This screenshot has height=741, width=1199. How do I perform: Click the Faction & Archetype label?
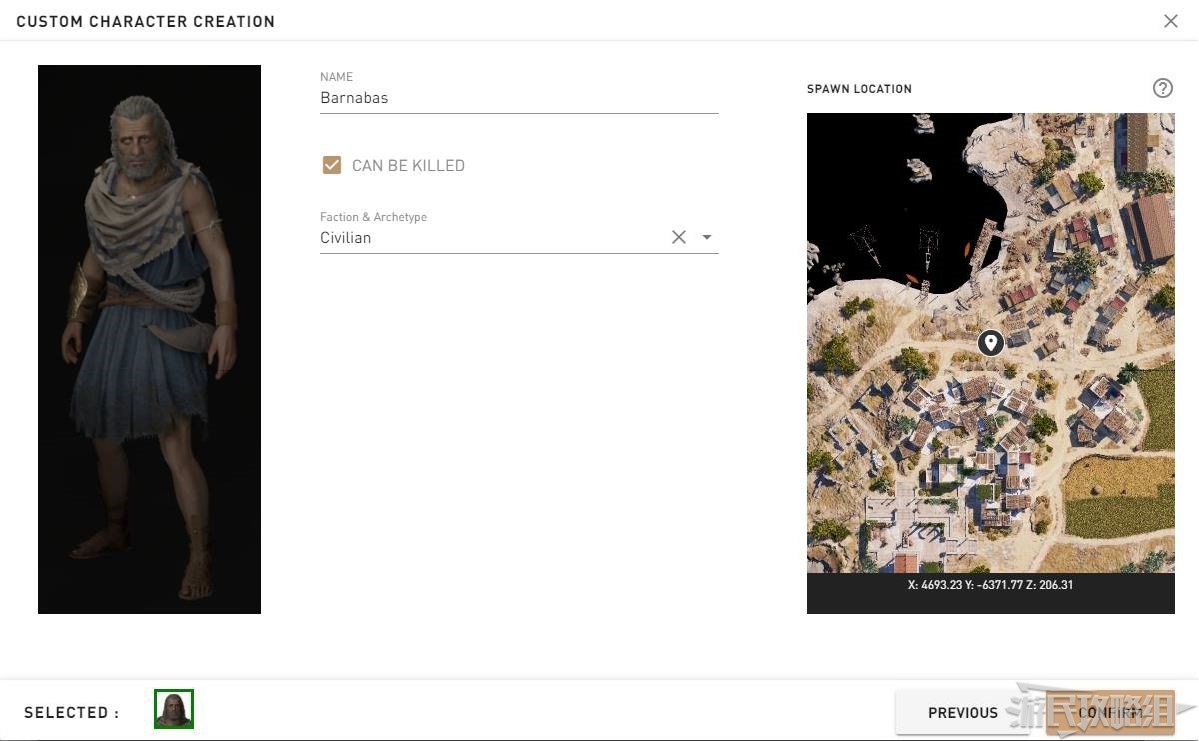click(373, 217)
